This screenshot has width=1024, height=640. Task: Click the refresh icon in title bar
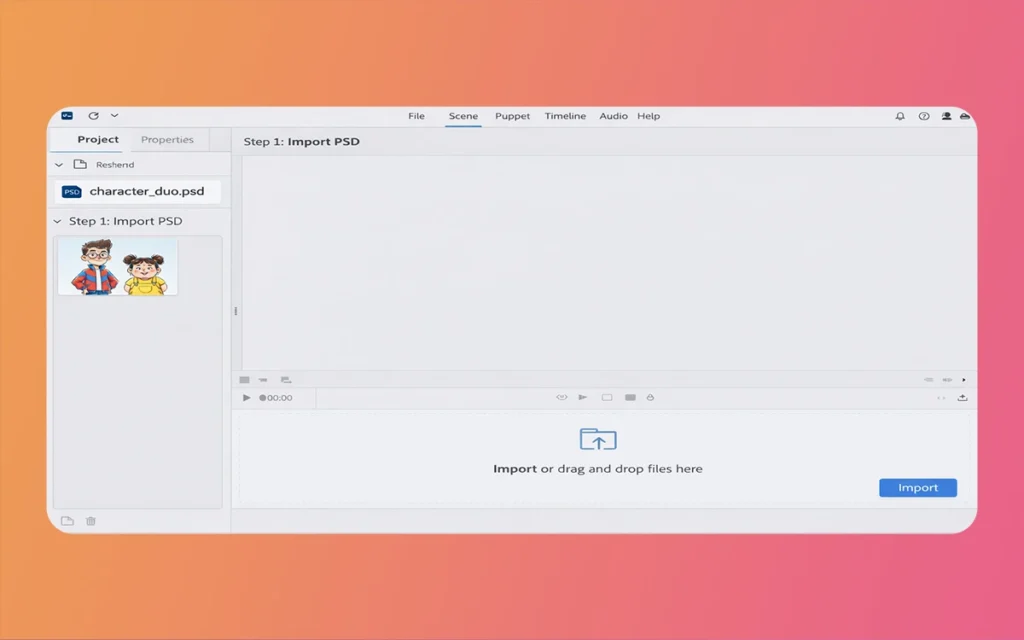[x=93, y=116]
